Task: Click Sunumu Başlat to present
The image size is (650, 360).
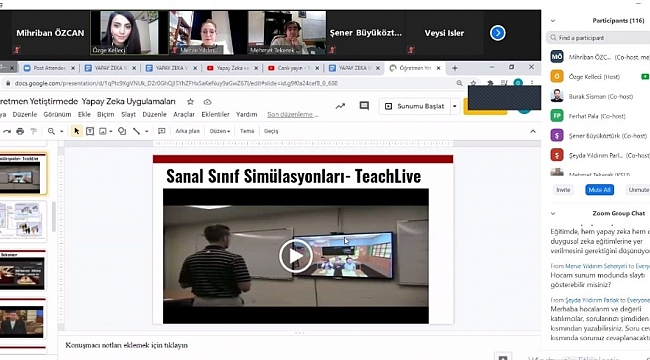Action: (415, 106)
